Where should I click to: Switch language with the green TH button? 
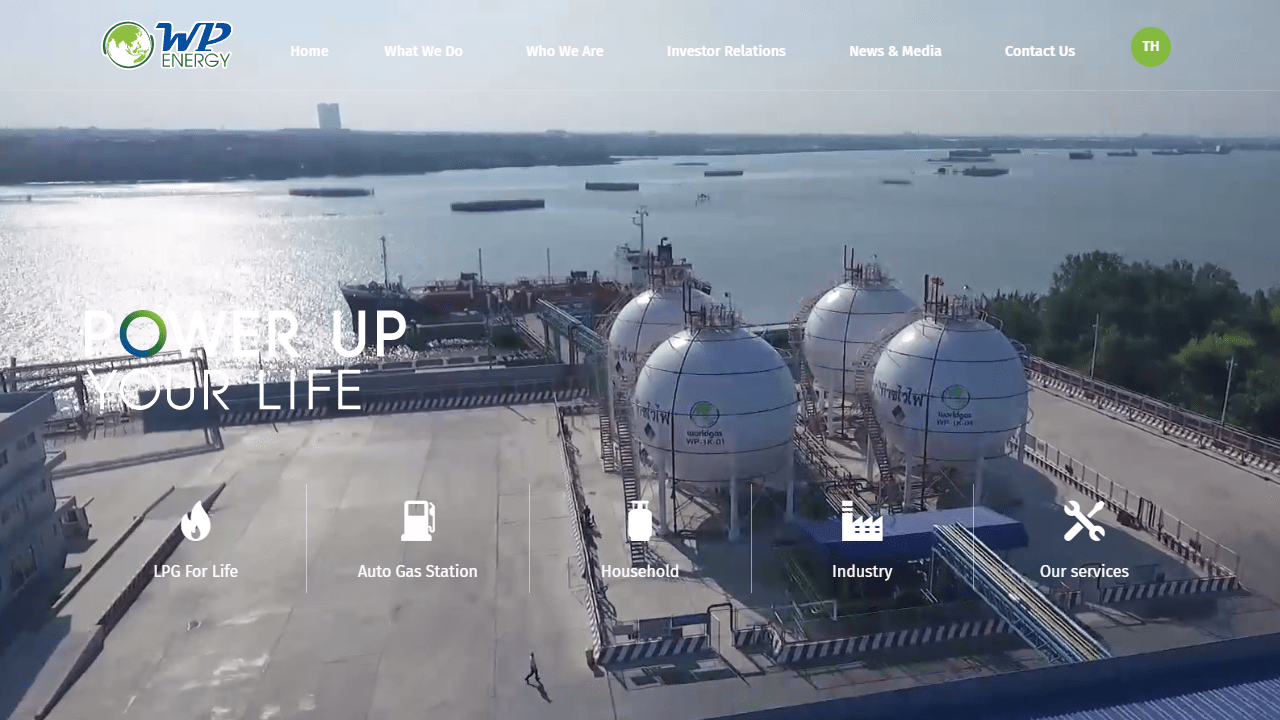[x=1151, y=47]
